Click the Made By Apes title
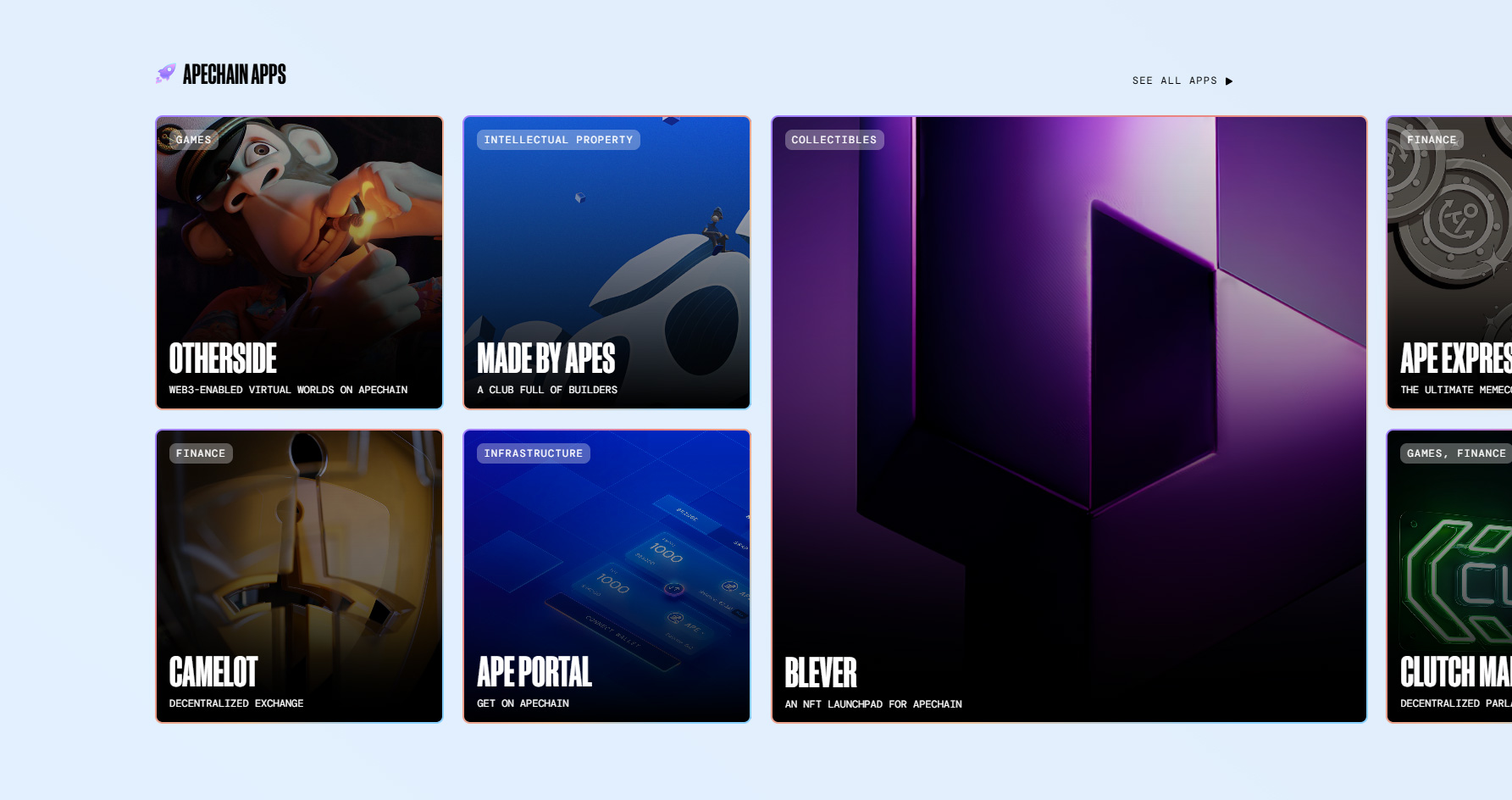1512x800 pixels. point(546,358)
